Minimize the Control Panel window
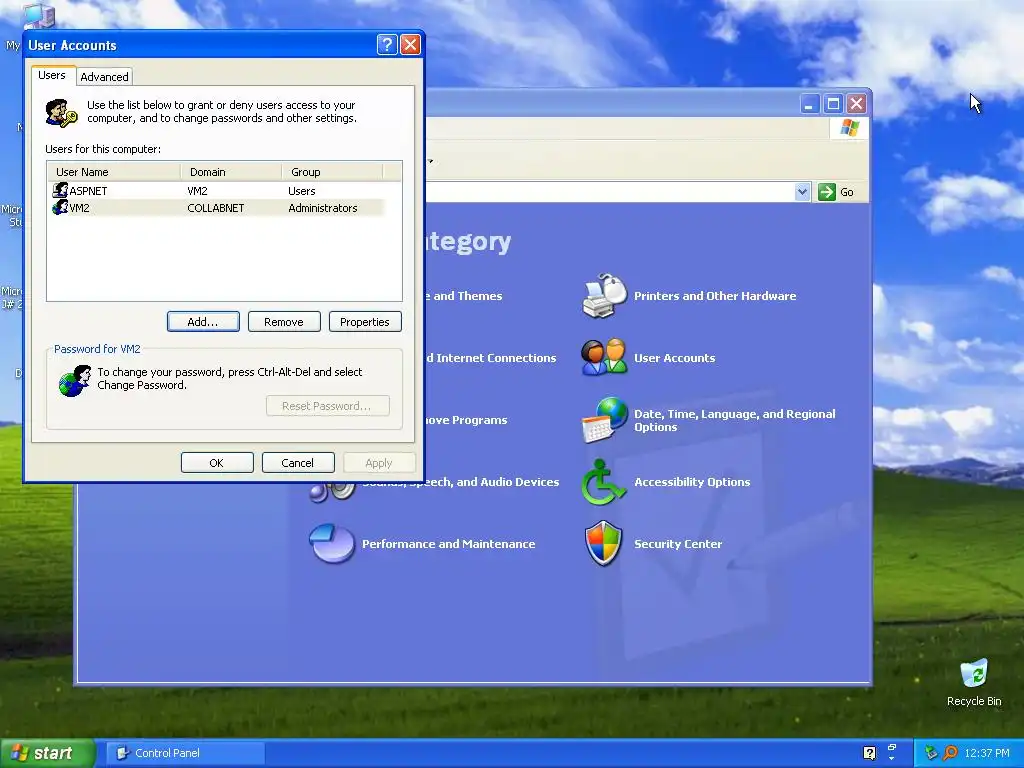This screenshot has width=1024, height=768. click(x=809, y=103)
